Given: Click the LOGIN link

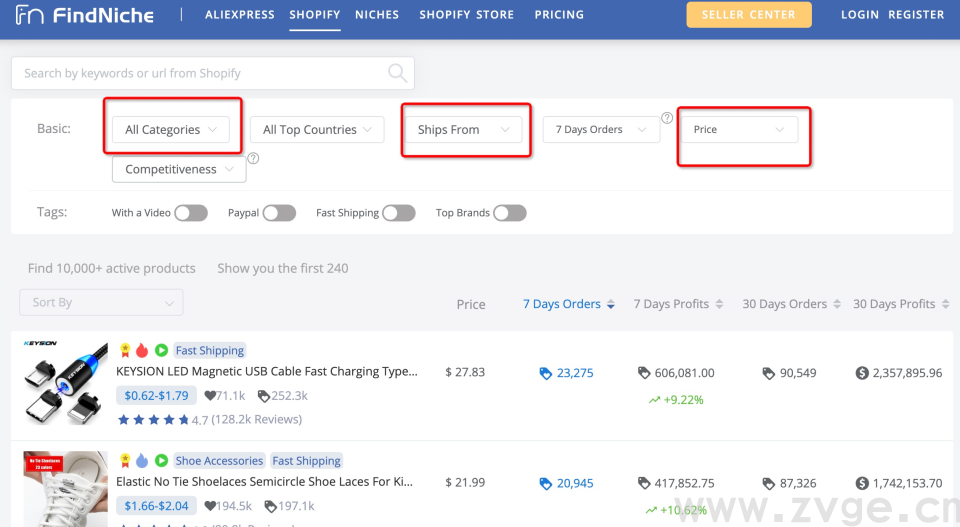Looking at the screenshot, I should [x=859, y=15].
